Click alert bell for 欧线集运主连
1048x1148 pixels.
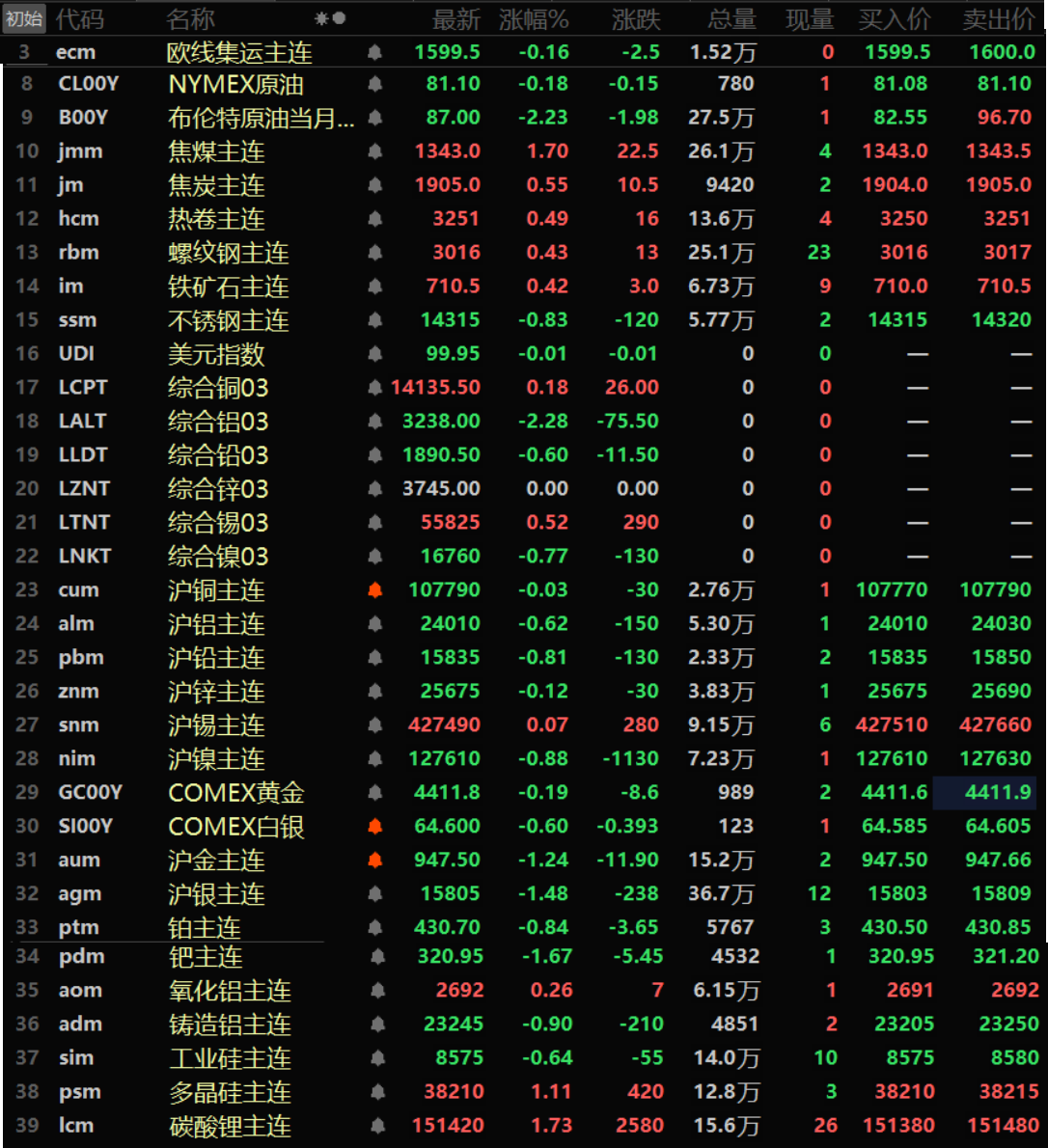point(374,52)
